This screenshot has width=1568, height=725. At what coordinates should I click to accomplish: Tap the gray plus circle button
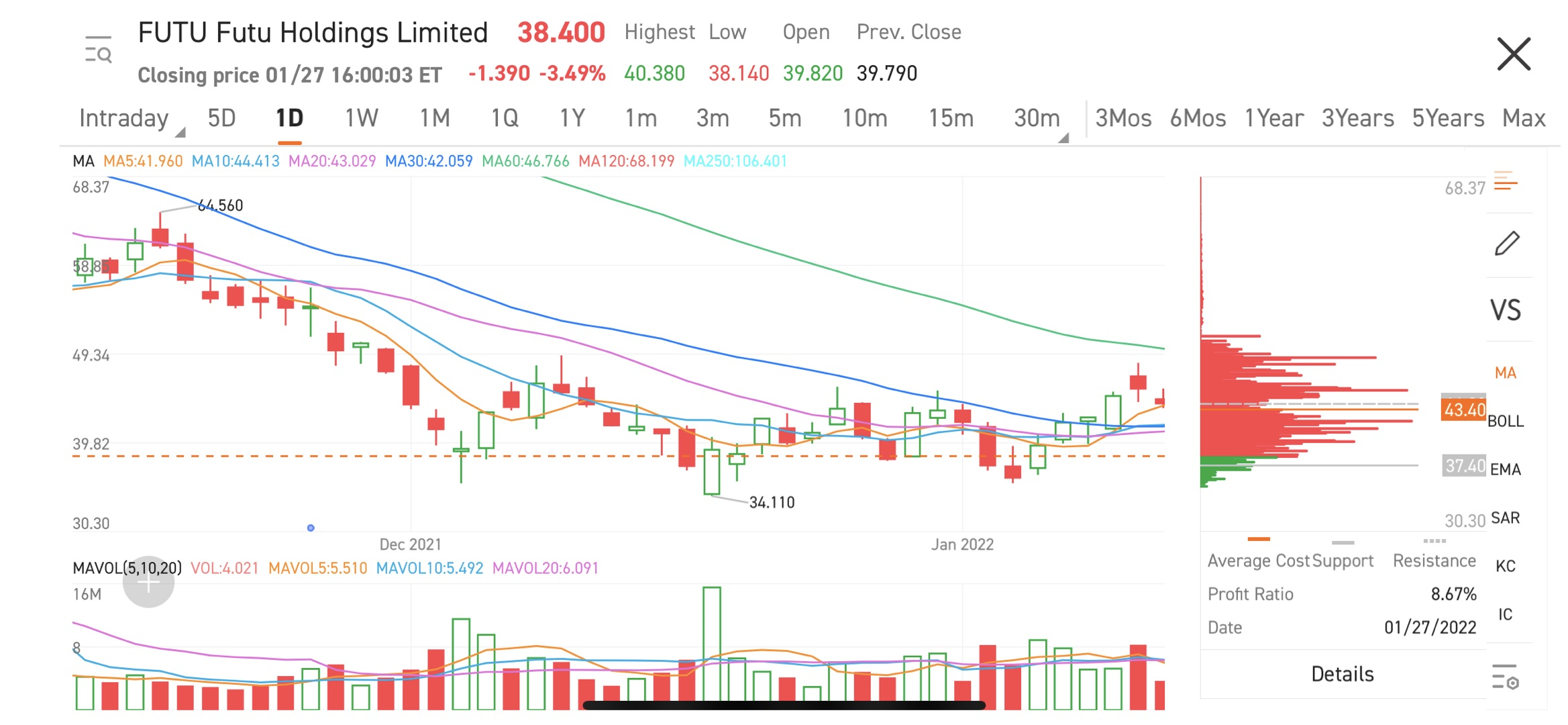point(148,582)
